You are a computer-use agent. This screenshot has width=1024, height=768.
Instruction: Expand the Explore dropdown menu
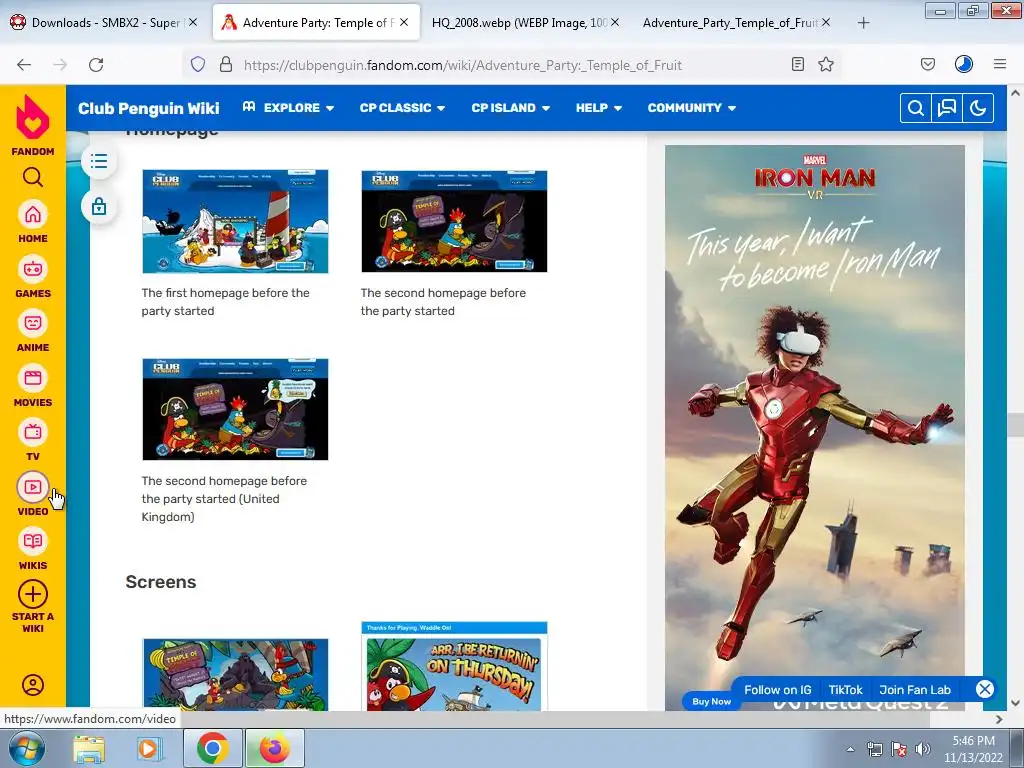(289, 108)
